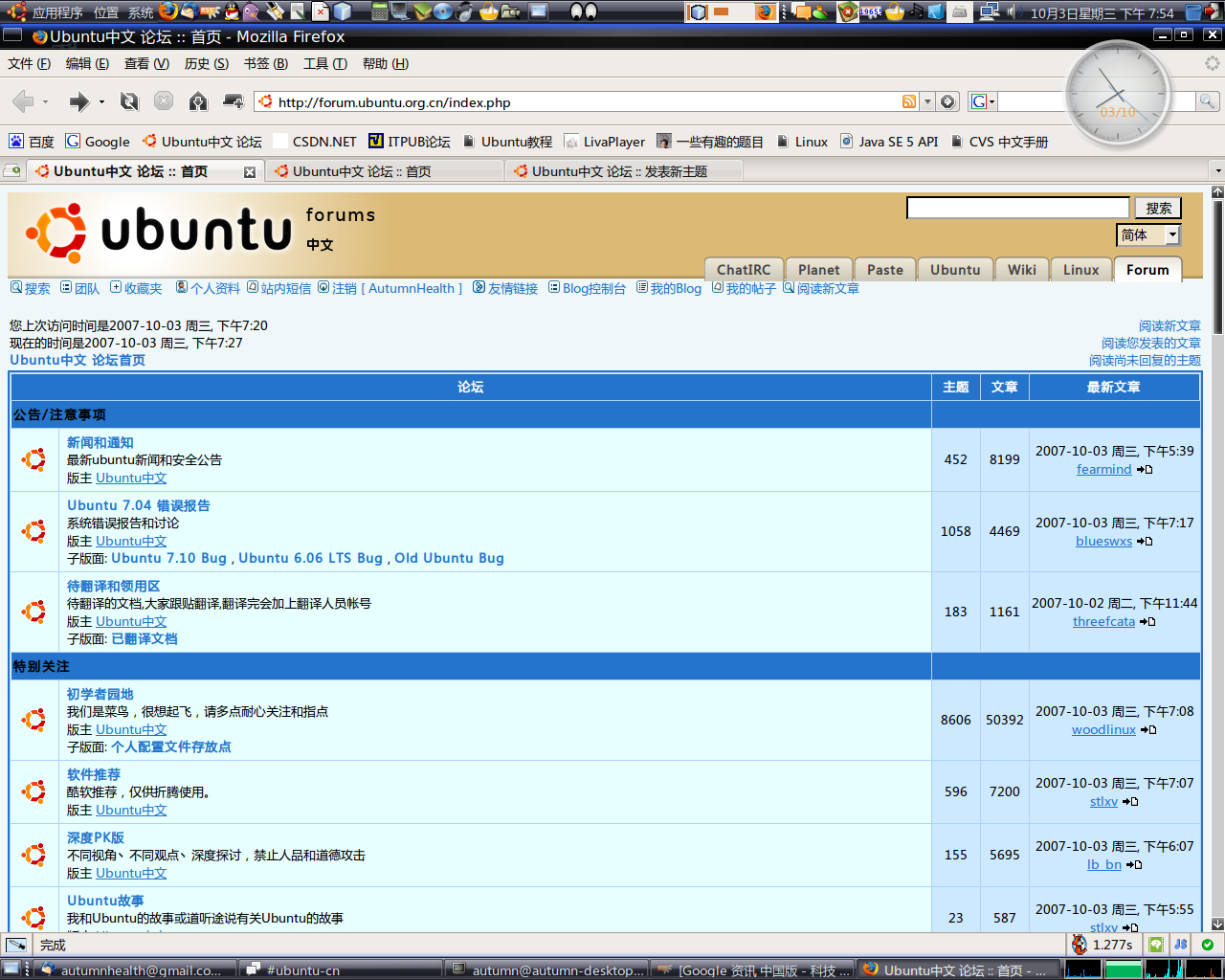Click the search magnifier icon in toolbar

pyautogui.click(x=1207, y=101)
